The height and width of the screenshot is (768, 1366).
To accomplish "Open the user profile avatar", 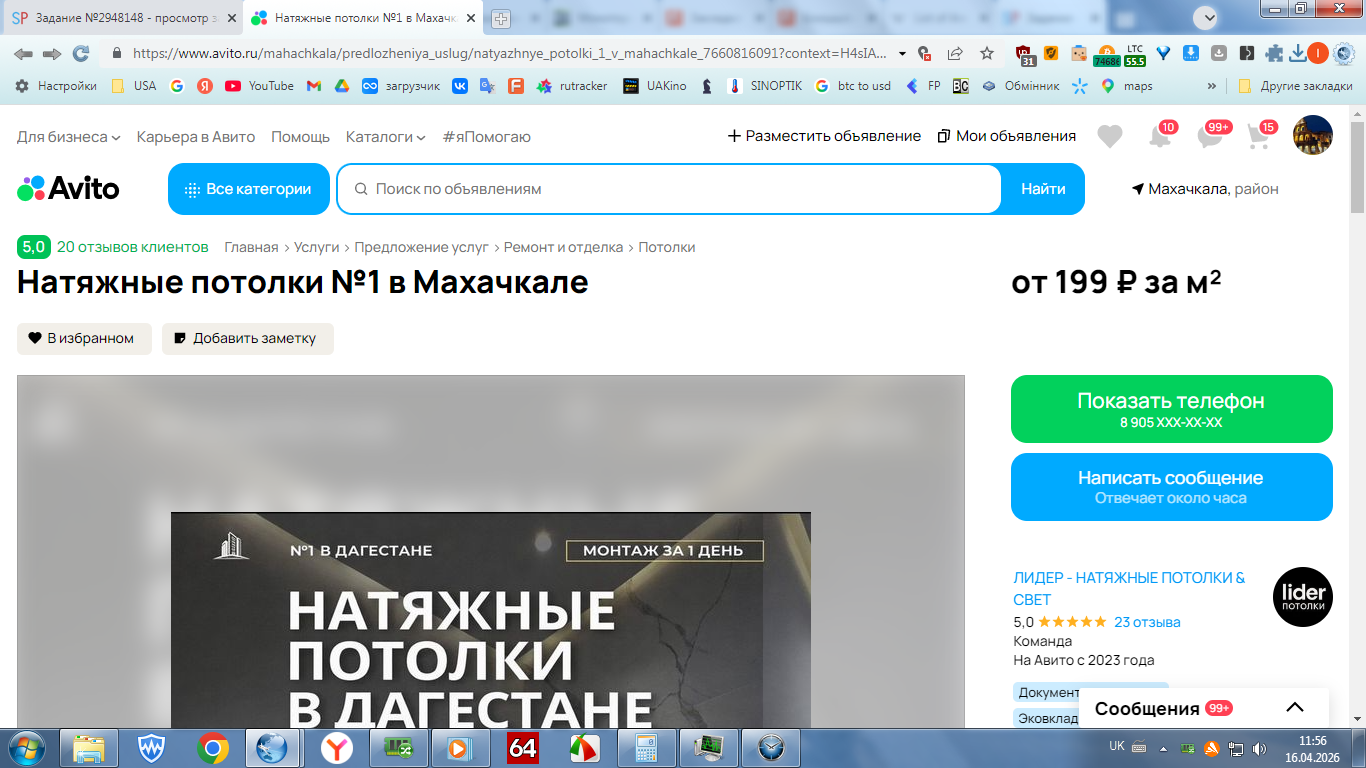I will point(1313,135).
